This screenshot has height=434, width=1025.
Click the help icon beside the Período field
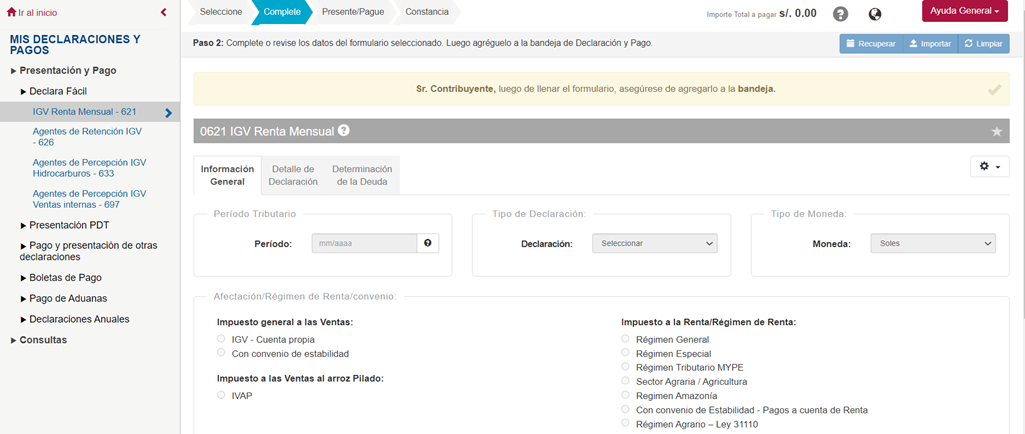click(x=428, y=243)
